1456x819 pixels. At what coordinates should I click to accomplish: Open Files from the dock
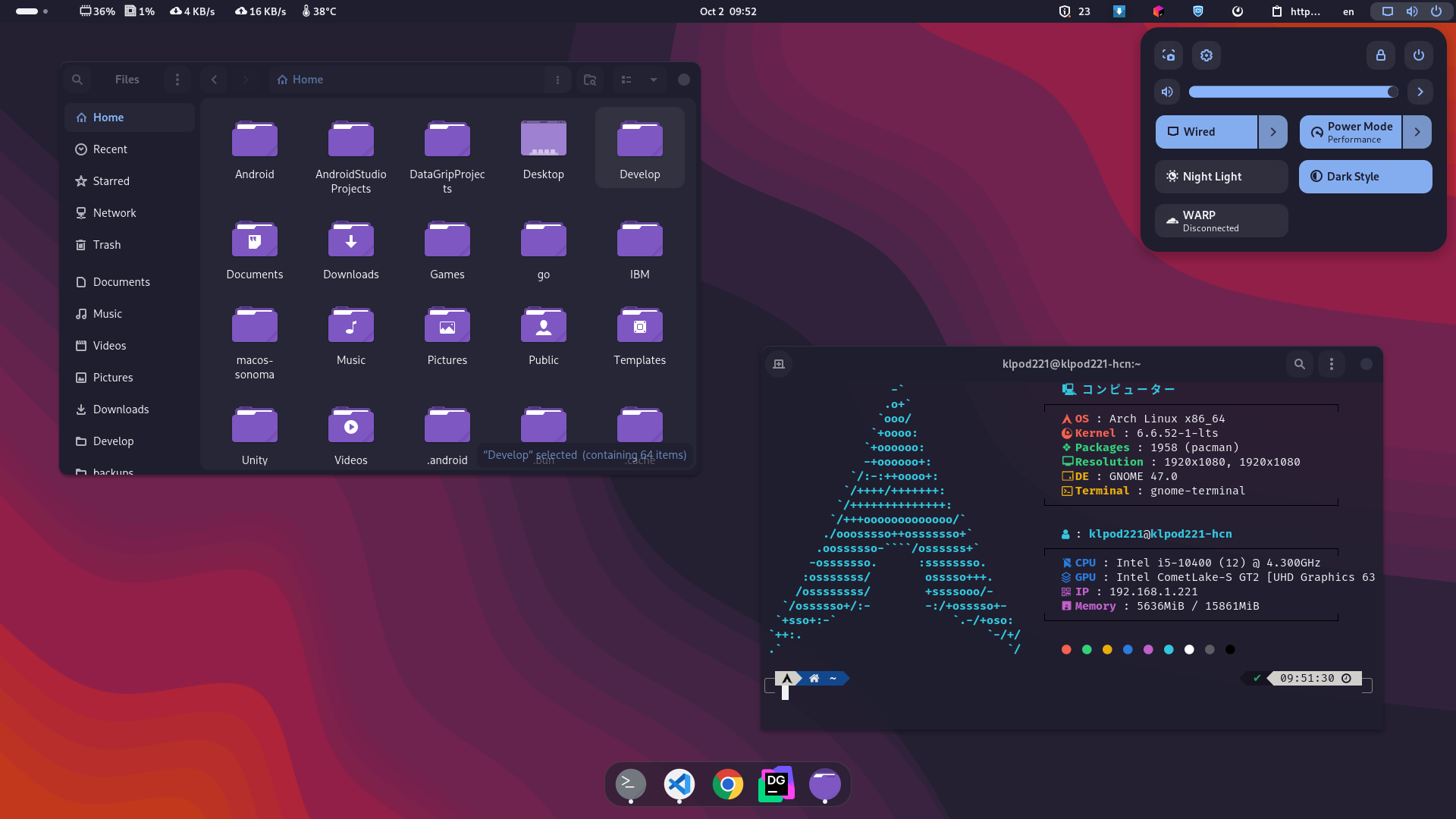click(825, 784)
